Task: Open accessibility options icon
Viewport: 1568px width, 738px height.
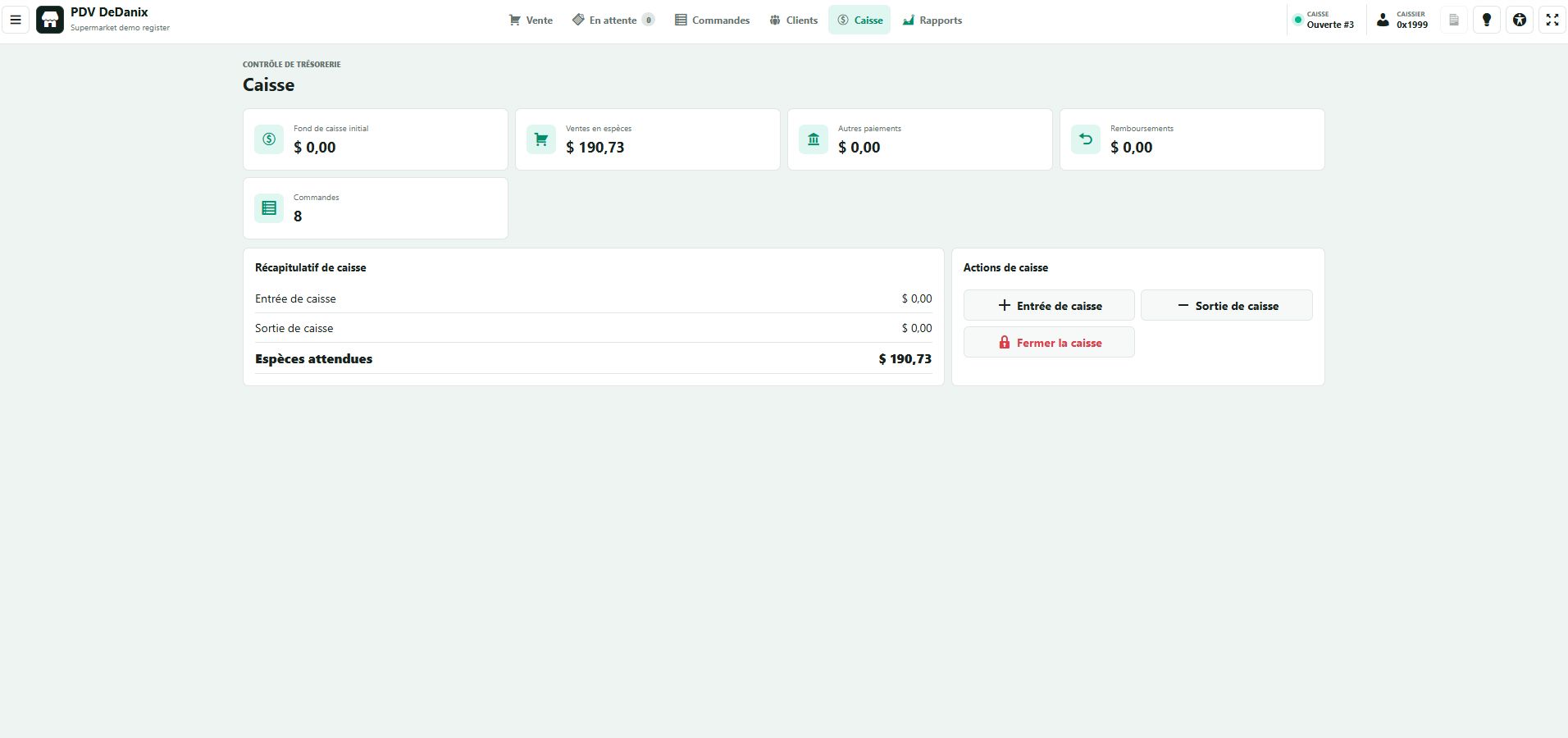Action: (1520, 20)
